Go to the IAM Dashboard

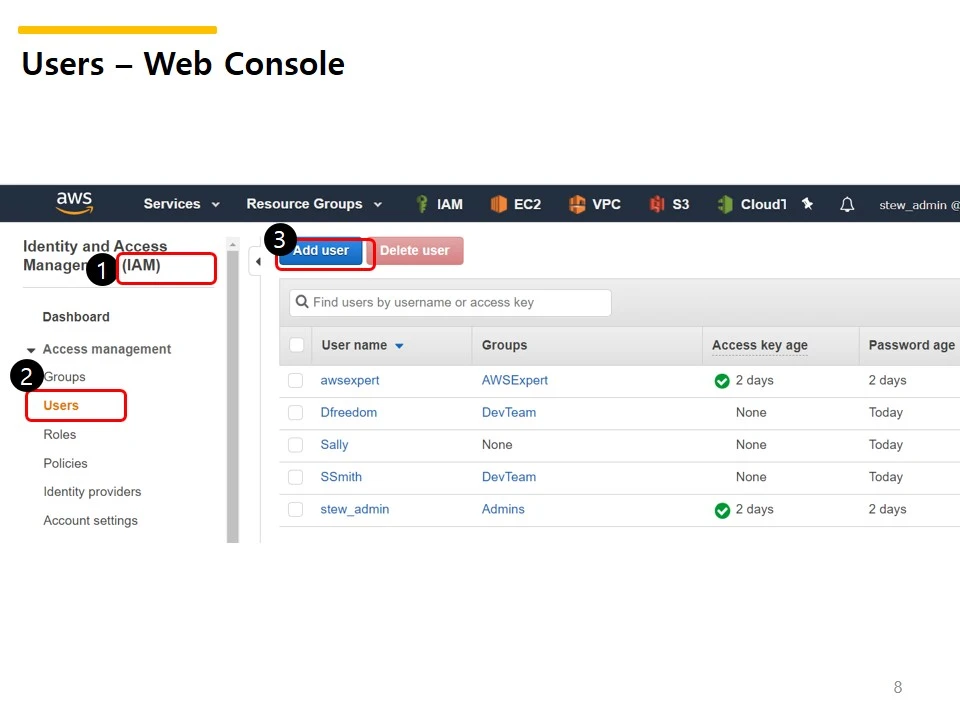(76, 317)
